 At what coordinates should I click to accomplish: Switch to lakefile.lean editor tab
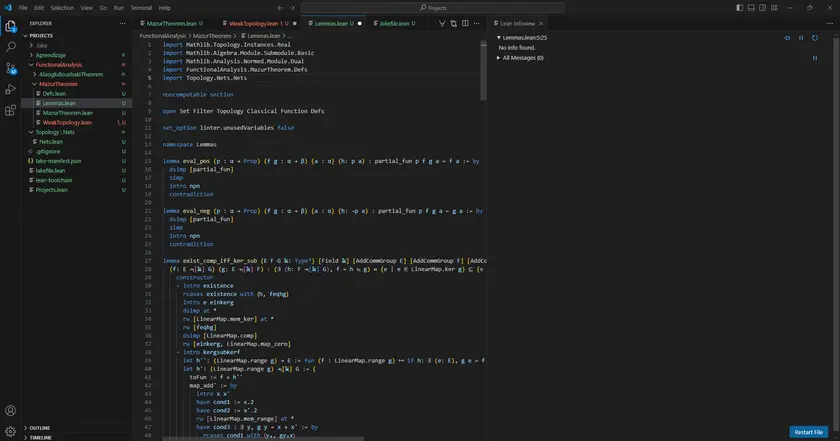coord(394,24)
